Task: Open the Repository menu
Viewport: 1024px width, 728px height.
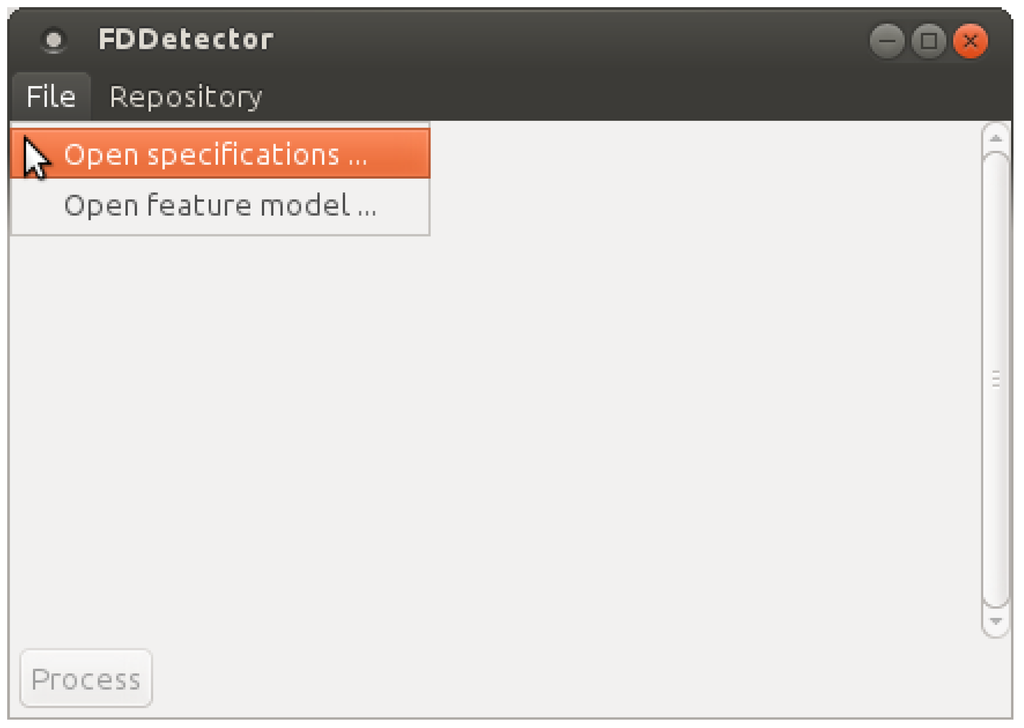Action: tap(185, 97)
